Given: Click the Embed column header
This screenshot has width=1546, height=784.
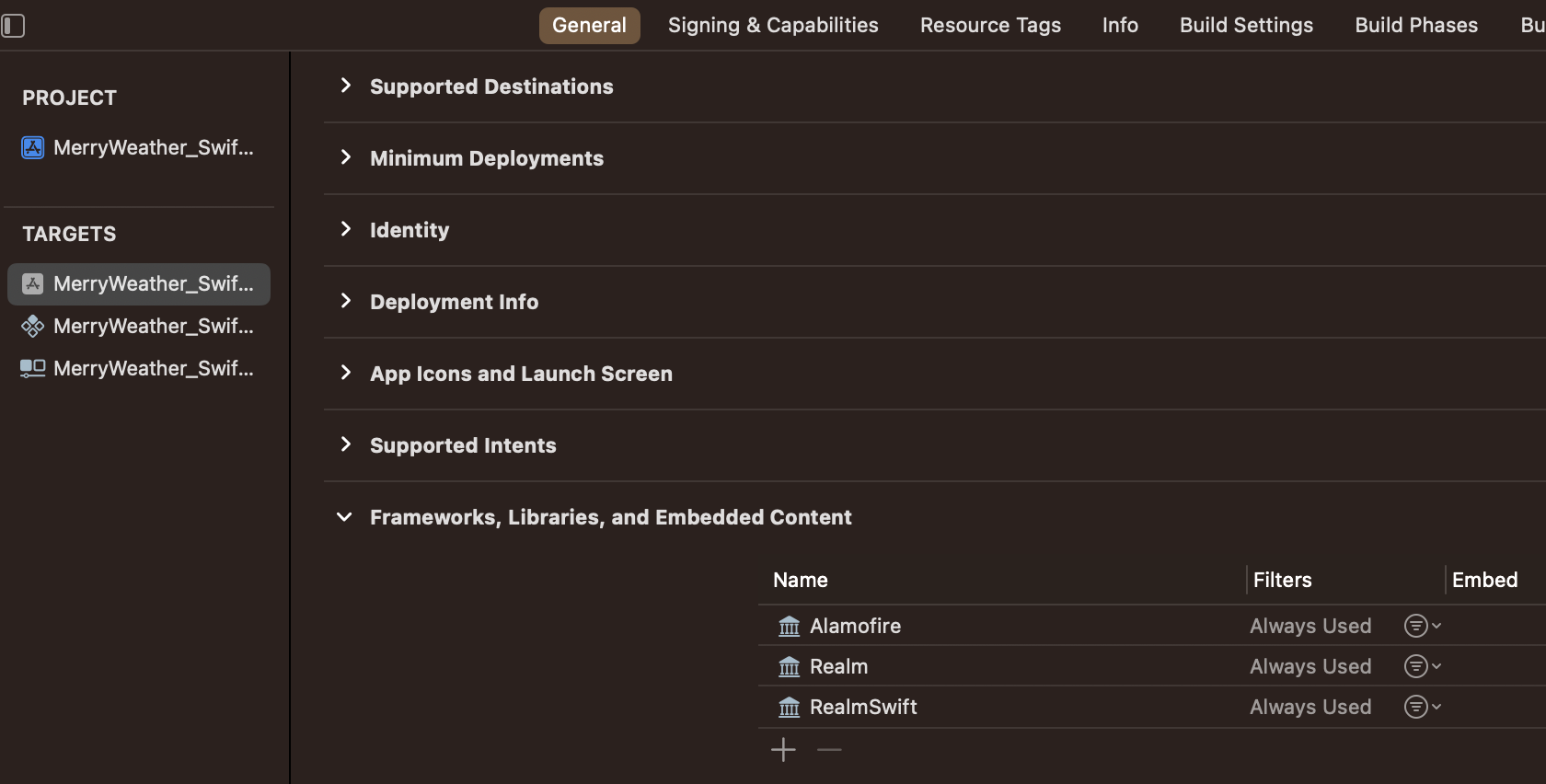Looking at the screenshot, I should click(x=1484, y=581).
